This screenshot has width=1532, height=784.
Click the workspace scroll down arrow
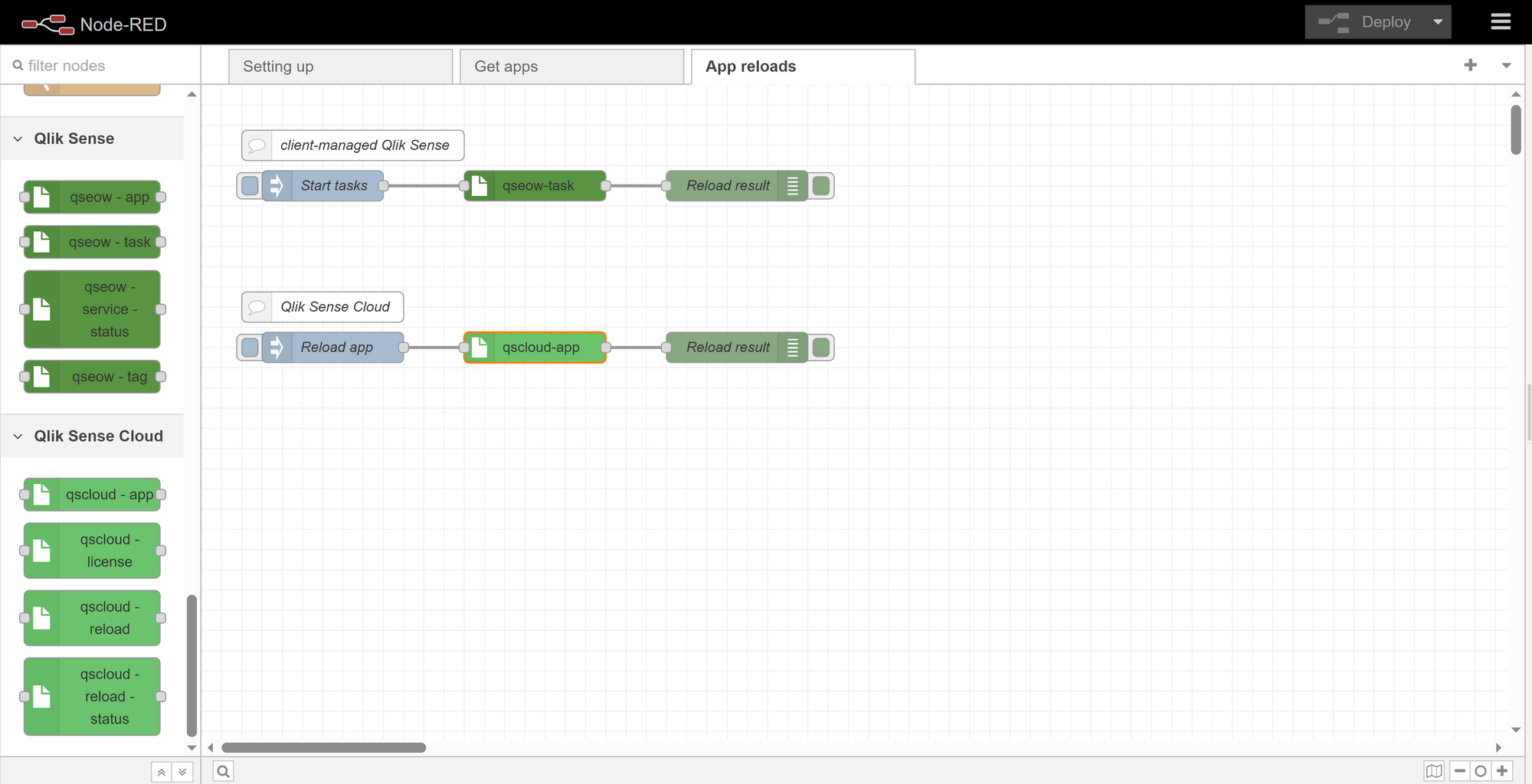pos(1516,730)
